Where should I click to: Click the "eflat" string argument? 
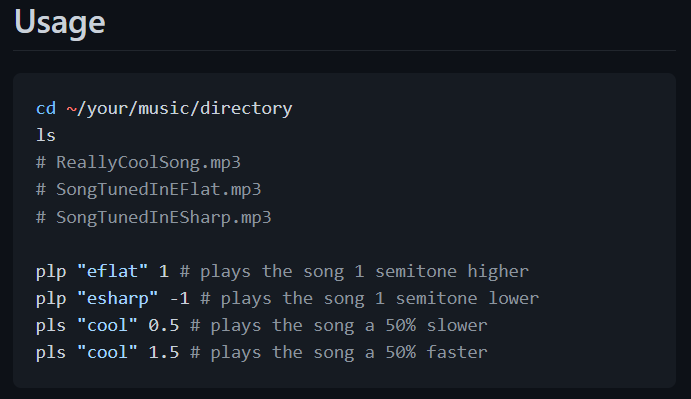tap(112, 271)
